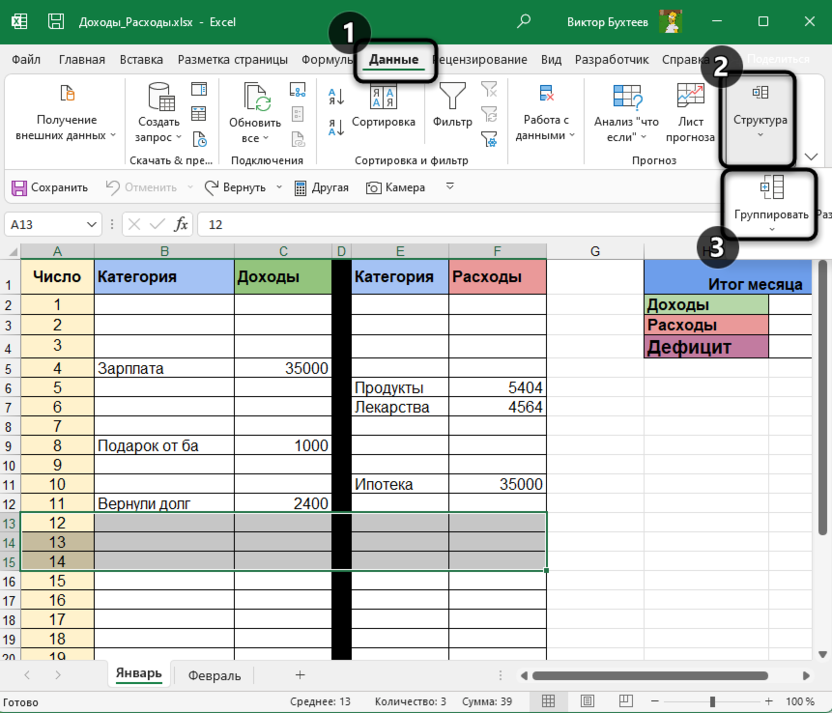832x713 pixels.
Task: Open the Name Box dropdown arrow
Action: 92,225
